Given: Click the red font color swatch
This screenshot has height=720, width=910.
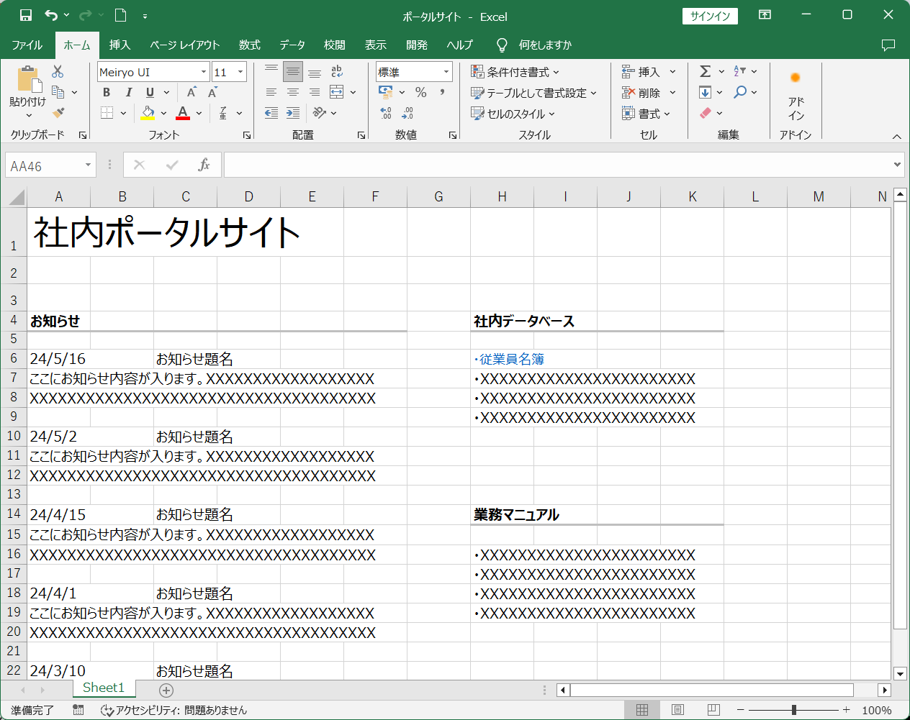Looking at the screenshot, I should [182, 114].
